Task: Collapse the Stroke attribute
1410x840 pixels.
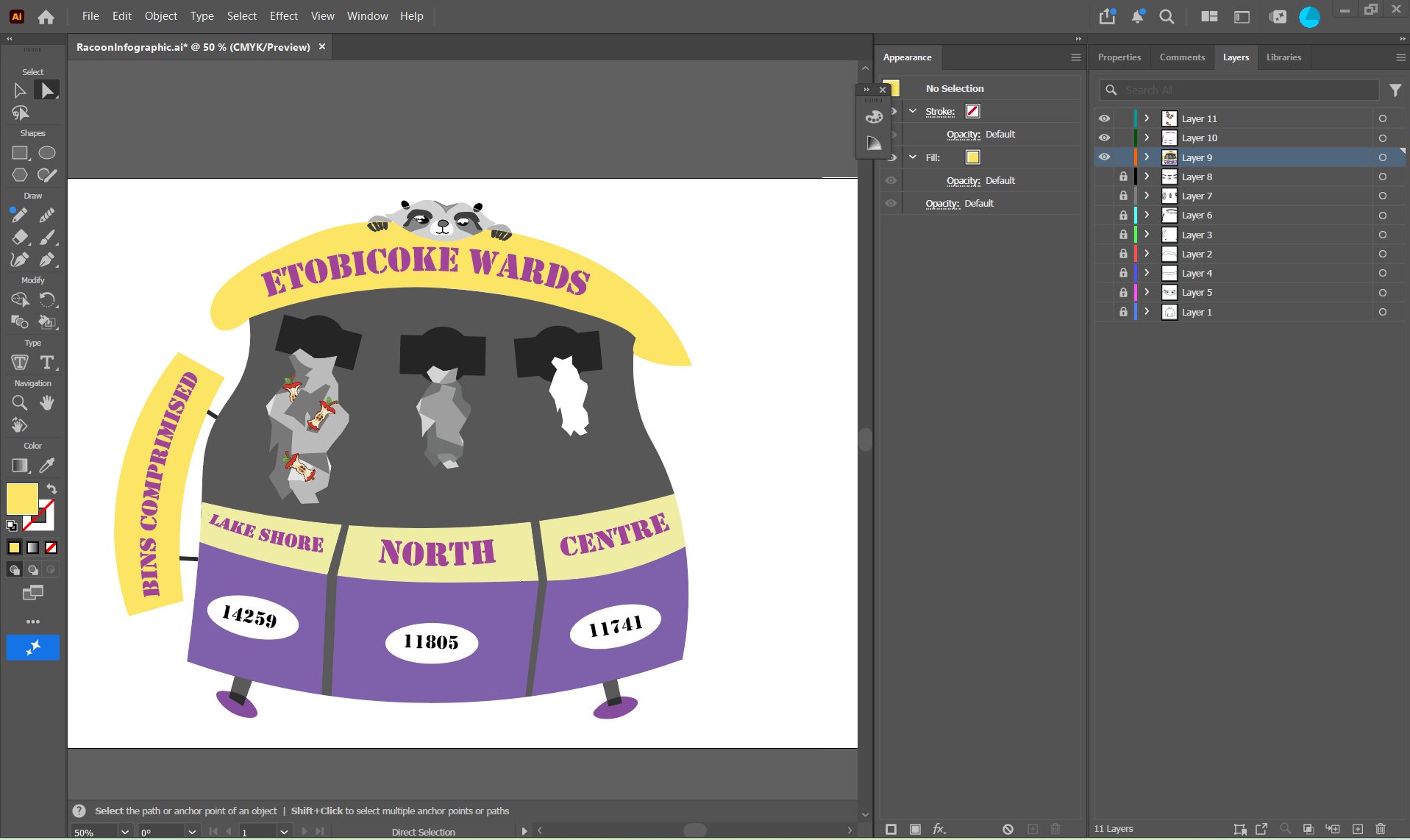Action: pyautogui.click(x=913, y=111)
